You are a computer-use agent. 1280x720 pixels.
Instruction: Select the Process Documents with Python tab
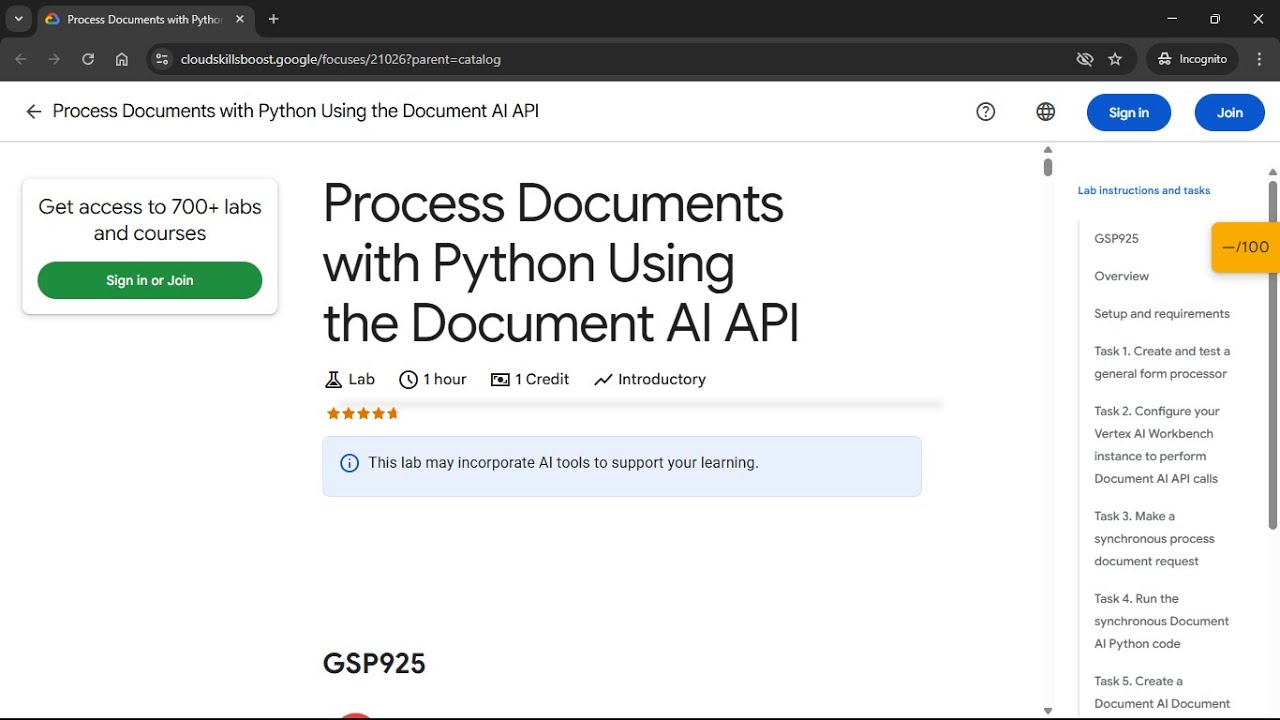(145, 19)
